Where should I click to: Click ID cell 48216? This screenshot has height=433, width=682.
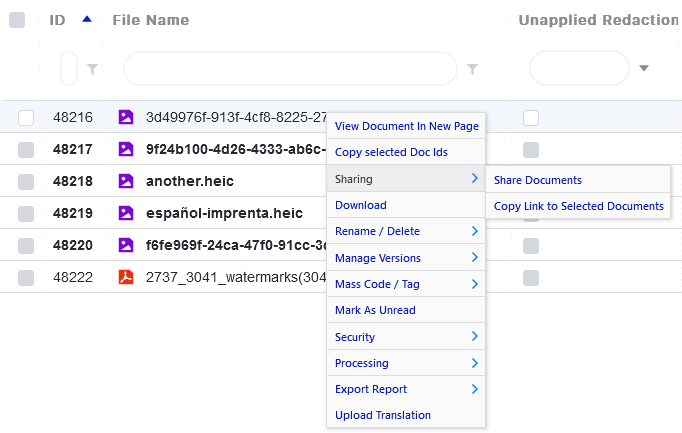[x=73, y=117]
